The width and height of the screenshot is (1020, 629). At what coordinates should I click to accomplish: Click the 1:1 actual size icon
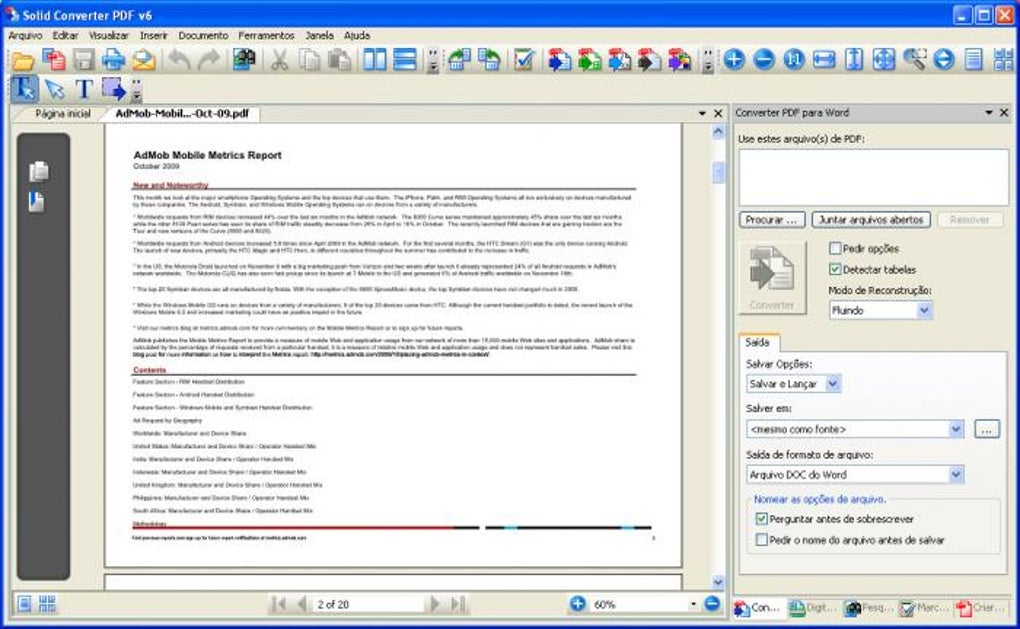pyautogui.click(x=794, y=60)
